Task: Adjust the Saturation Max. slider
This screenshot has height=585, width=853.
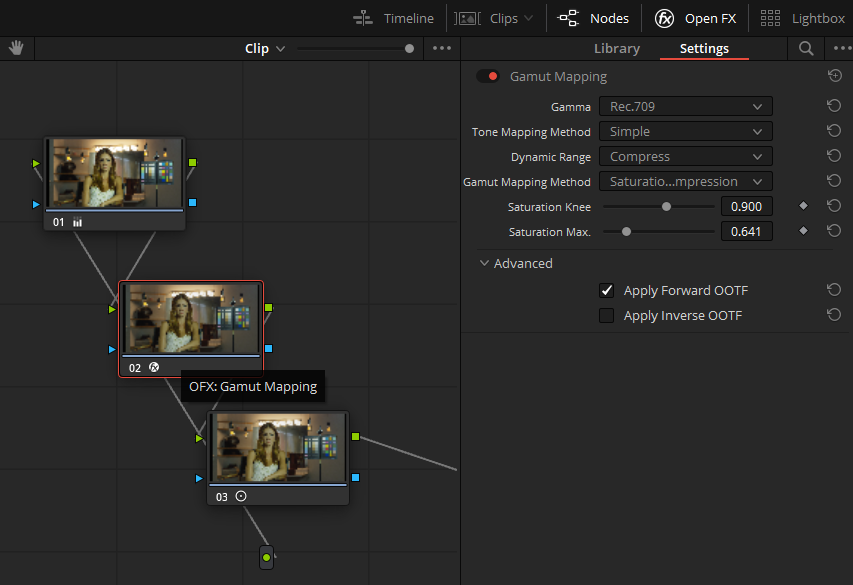Action: click(x=626, y=232)
